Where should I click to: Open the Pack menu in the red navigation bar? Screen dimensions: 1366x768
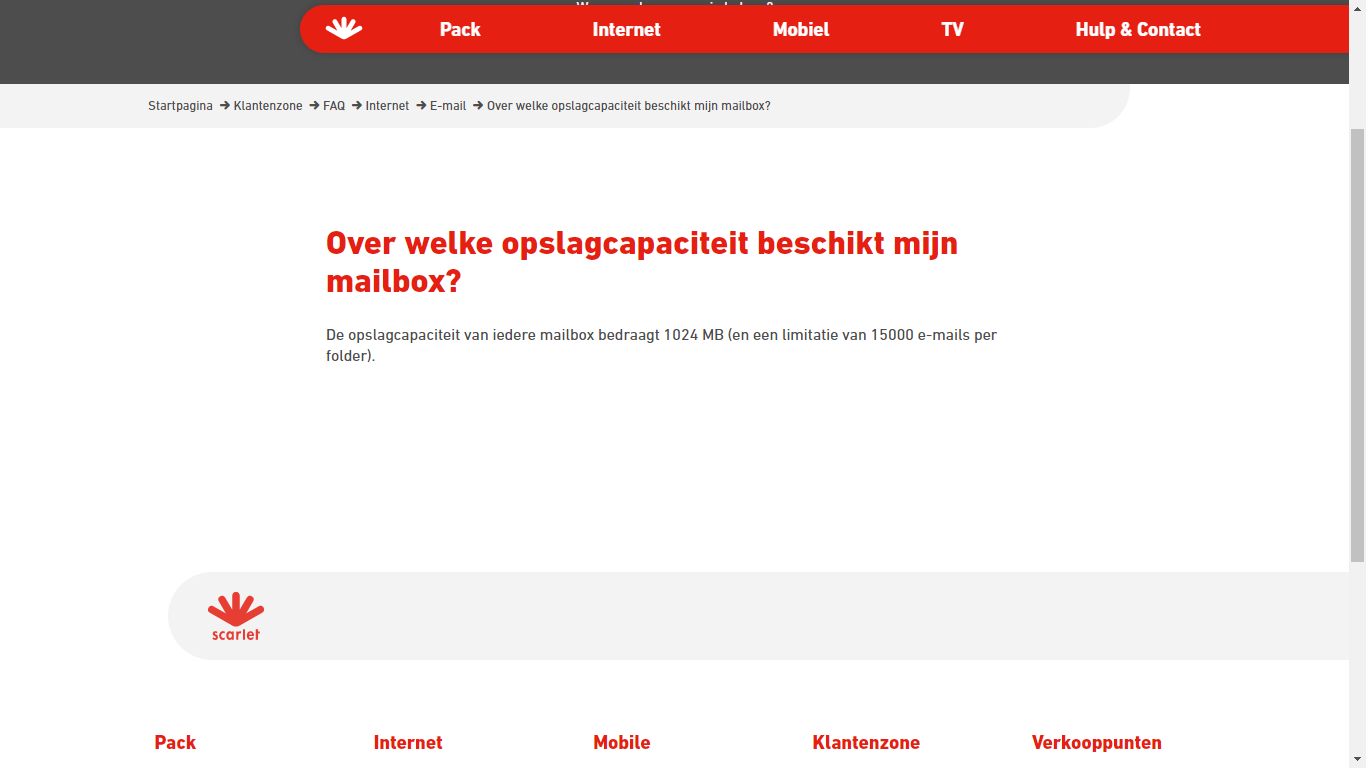(x=460, y=30)
